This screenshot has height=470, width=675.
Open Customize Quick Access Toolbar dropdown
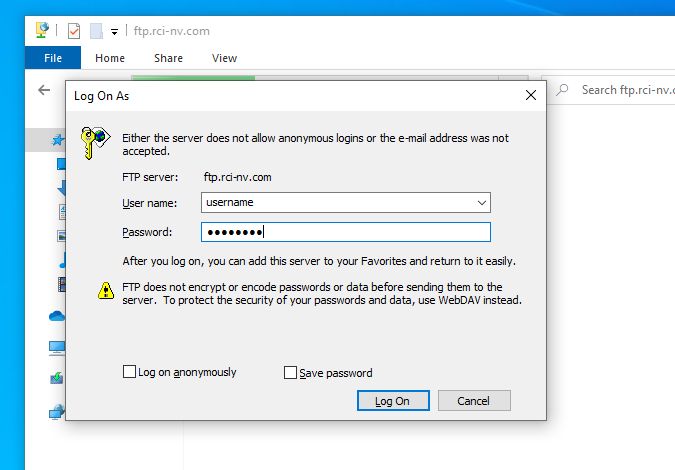pyautogui.click(x=114, y=31)
